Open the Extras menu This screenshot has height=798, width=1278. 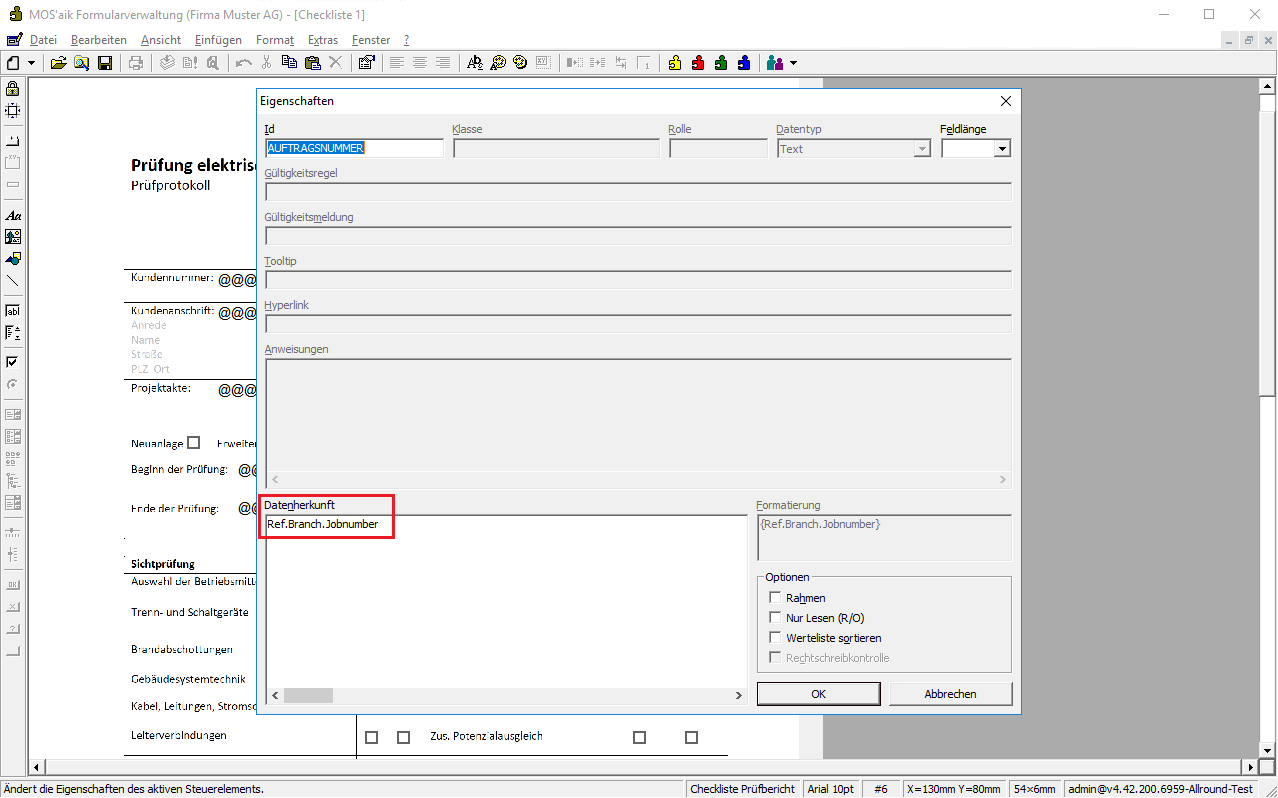tap(323, 40)
